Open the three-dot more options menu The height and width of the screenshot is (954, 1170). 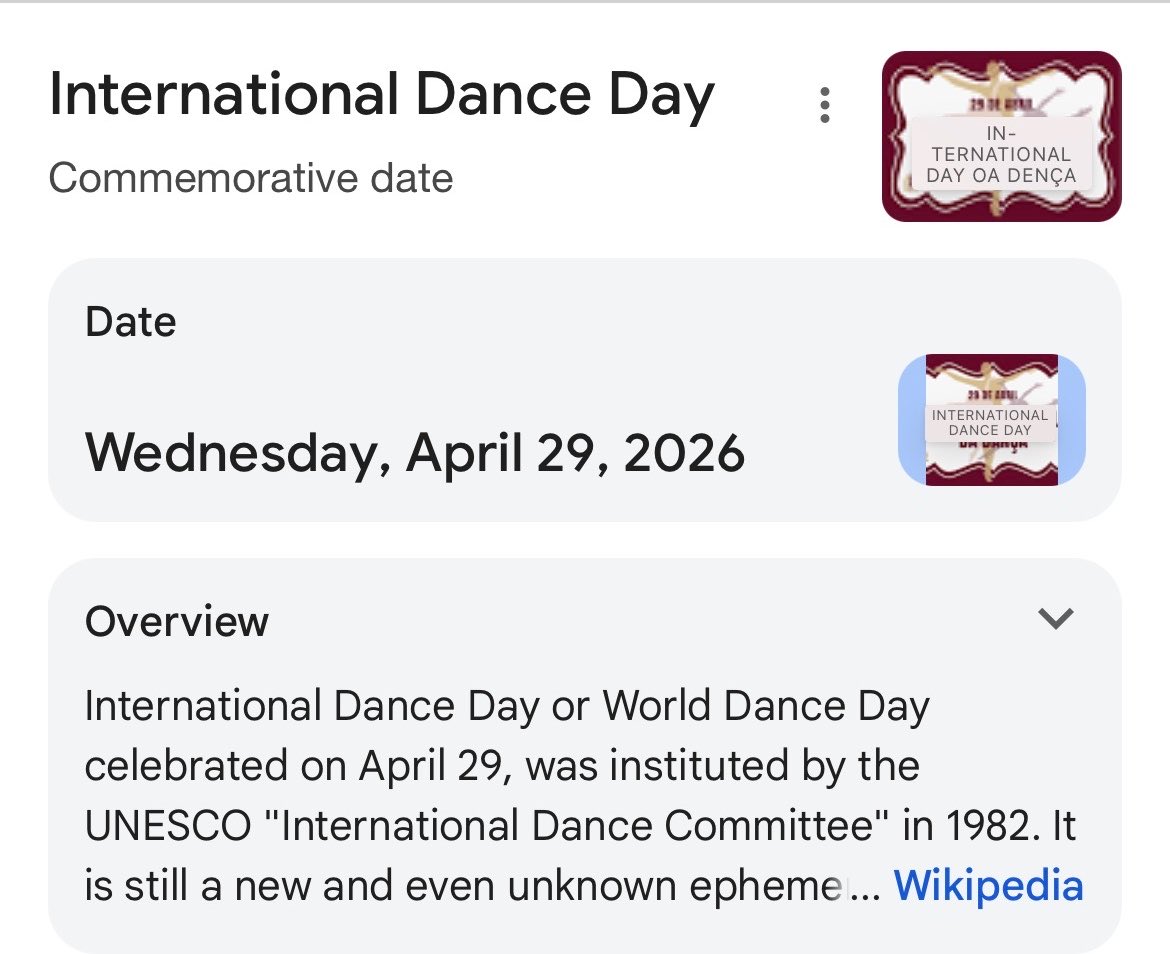click(x=825, y=105)
